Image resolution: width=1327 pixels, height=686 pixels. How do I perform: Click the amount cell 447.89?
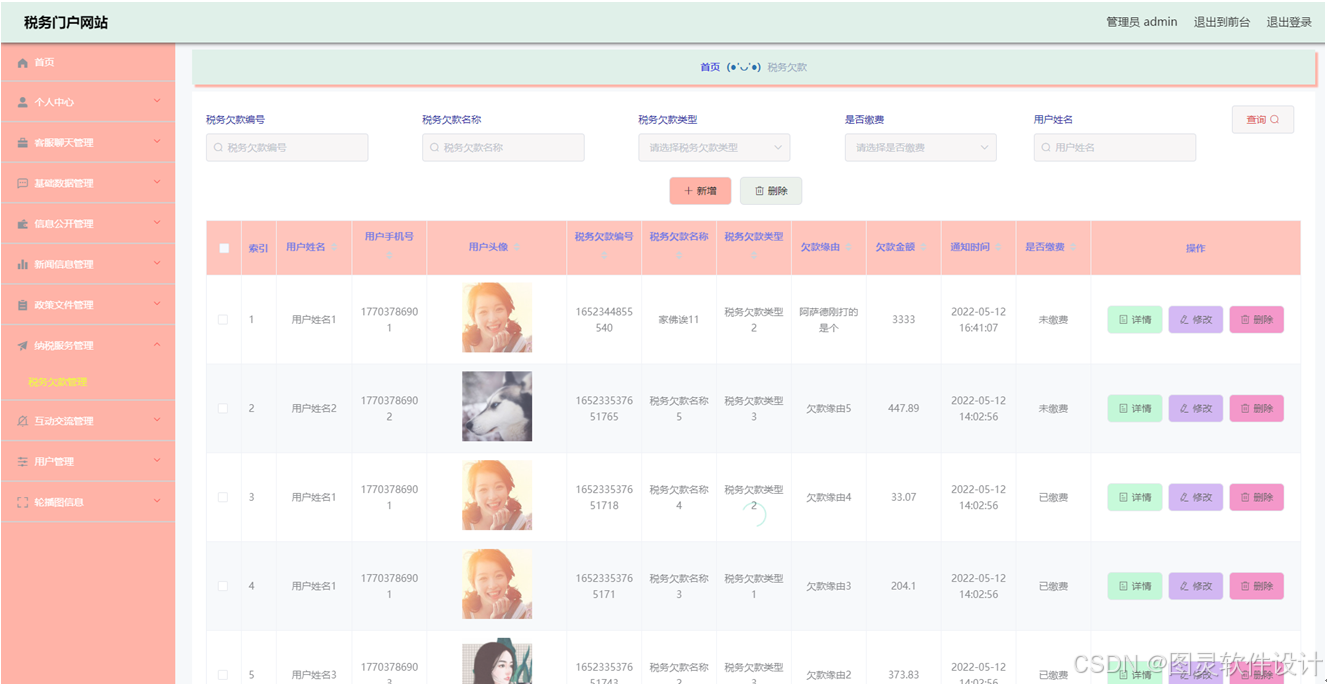pyautogui.click(x=903, y=409)
